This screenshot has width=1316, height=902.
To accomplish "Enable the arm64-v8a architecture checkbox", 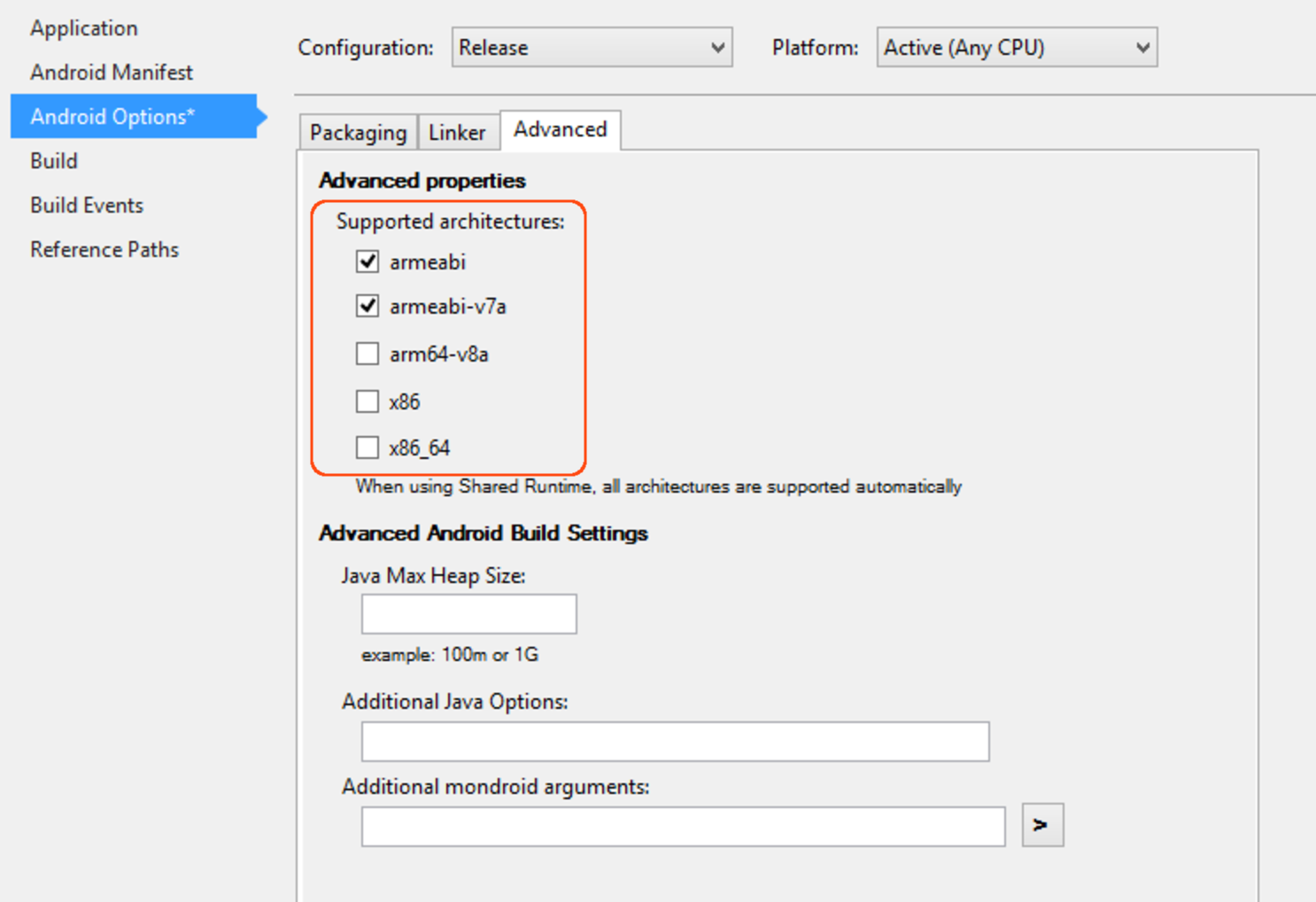I will (x=368, y=354).
